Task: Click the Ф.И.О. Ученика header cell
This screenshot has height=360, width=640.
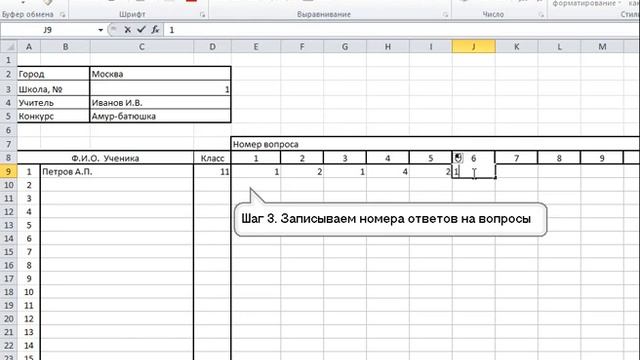Action: click(105, 158)
